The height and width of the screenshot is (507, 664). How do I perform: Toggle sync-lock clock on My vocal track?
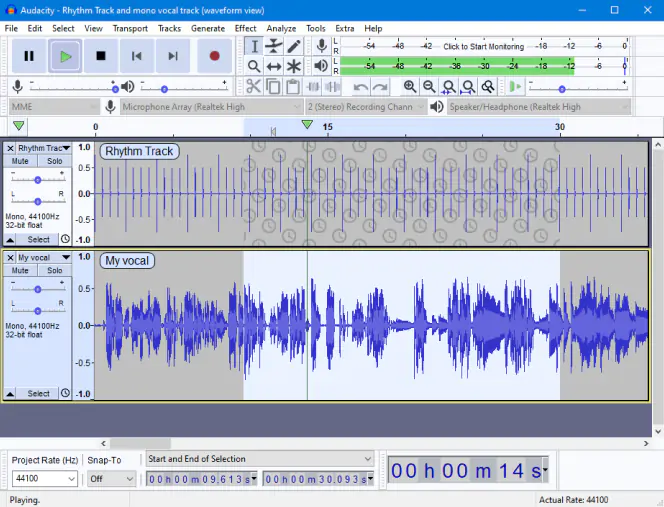pos(65,393)
